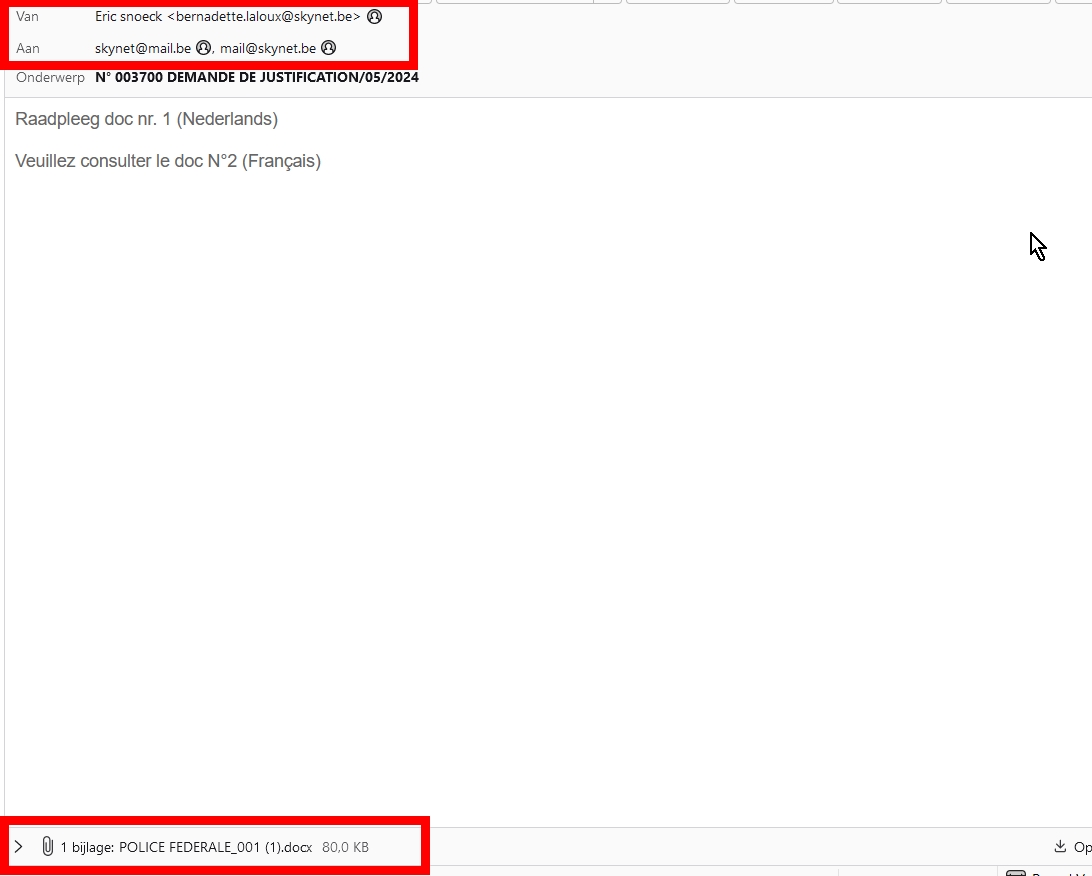Click the paperclip attachment icon

pos(47,847)
